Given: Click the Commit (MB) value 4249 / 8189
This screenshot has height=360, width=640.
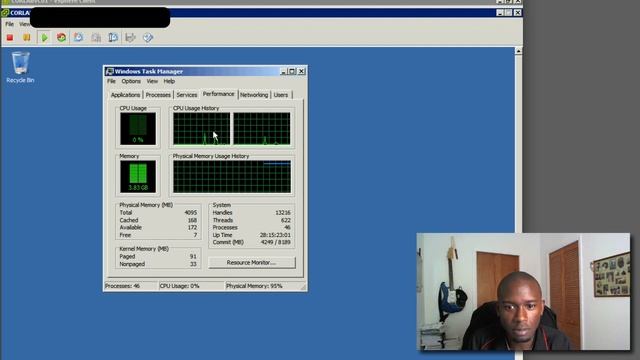Looking at the screenshot, I should pyautogui.click(x=276, y=242).
